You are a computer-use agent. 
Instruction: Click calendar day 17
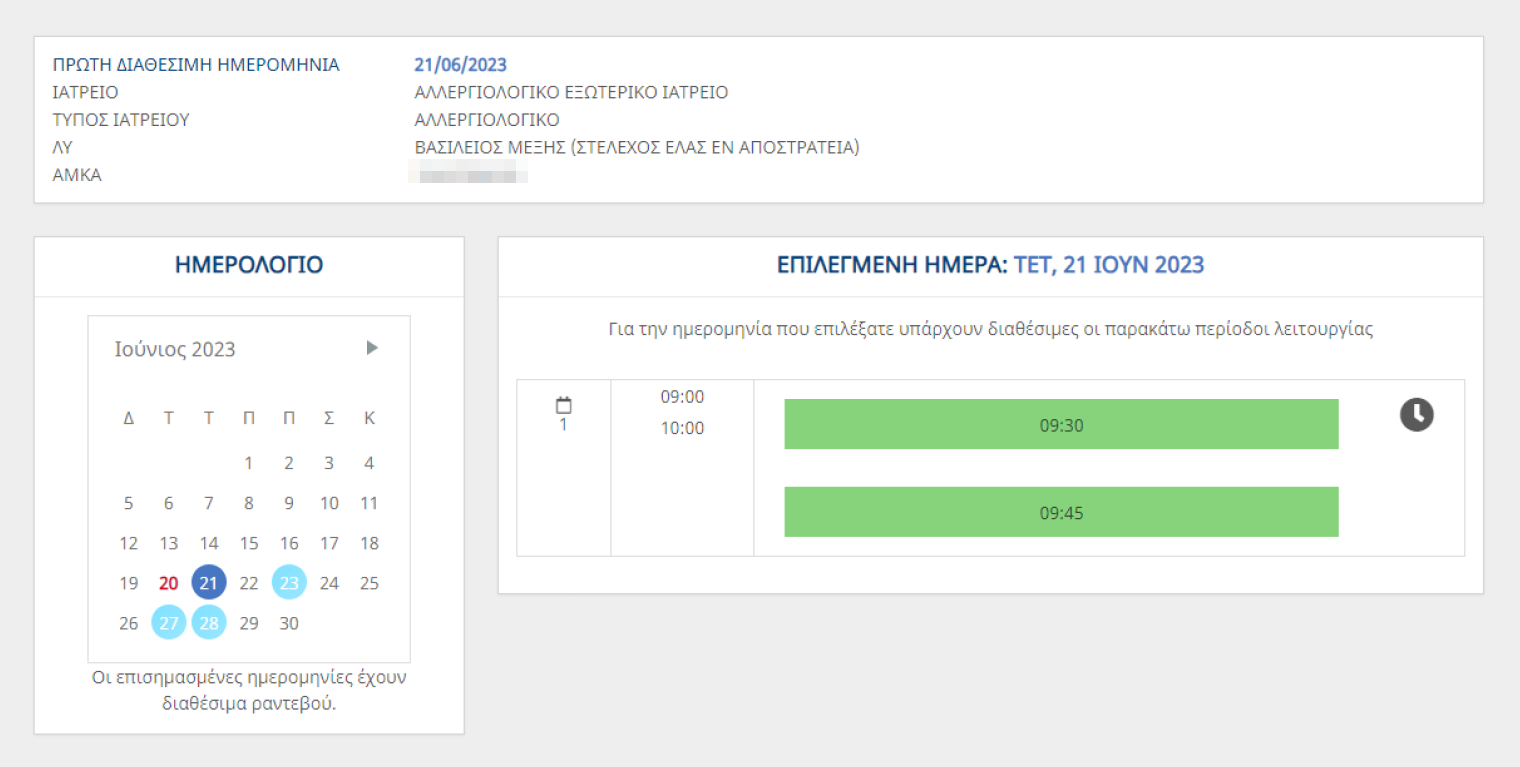[329, 543]
